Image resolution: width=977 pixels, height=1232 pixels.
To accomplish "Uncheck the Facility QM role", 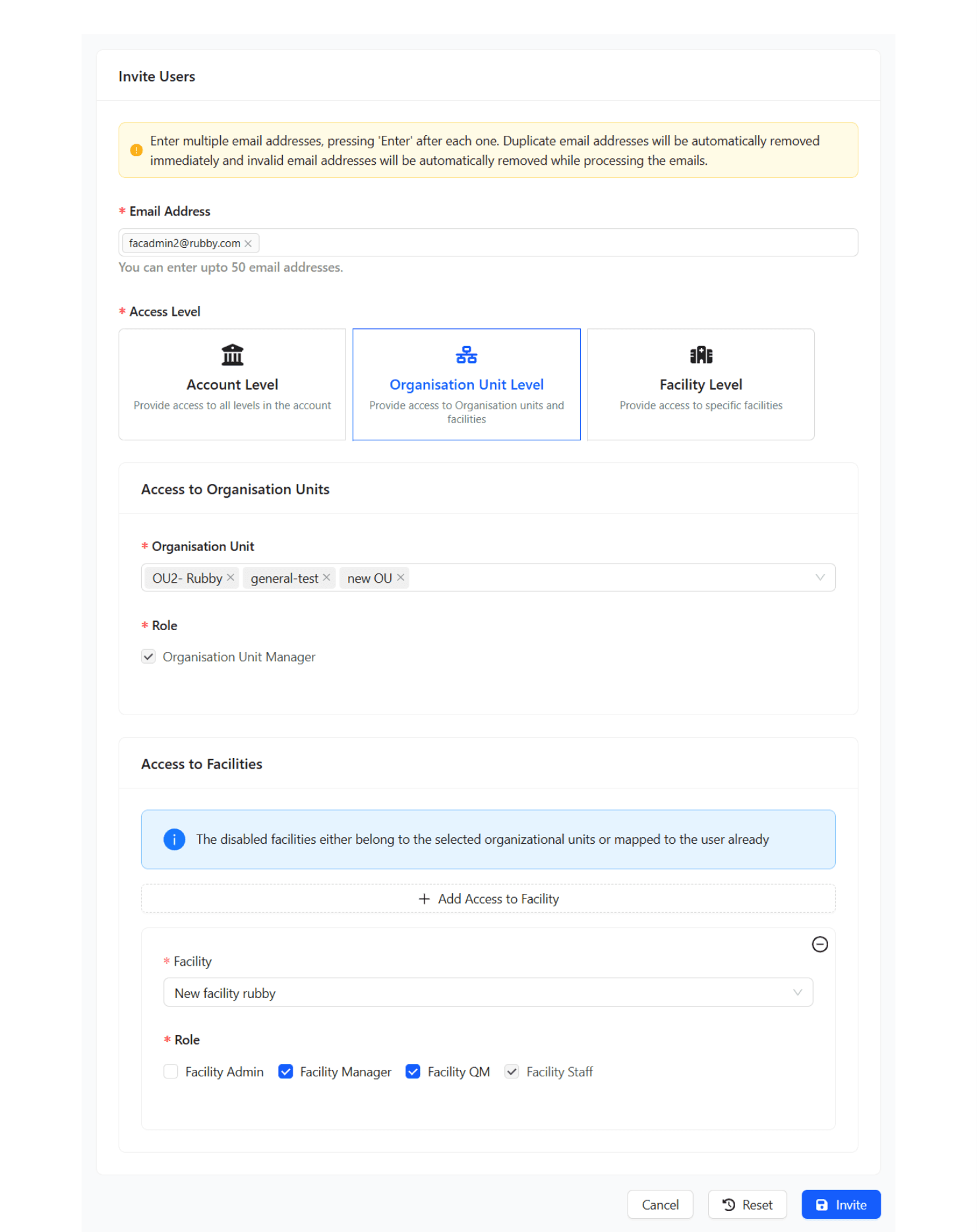I will (x=413, y=1071).
